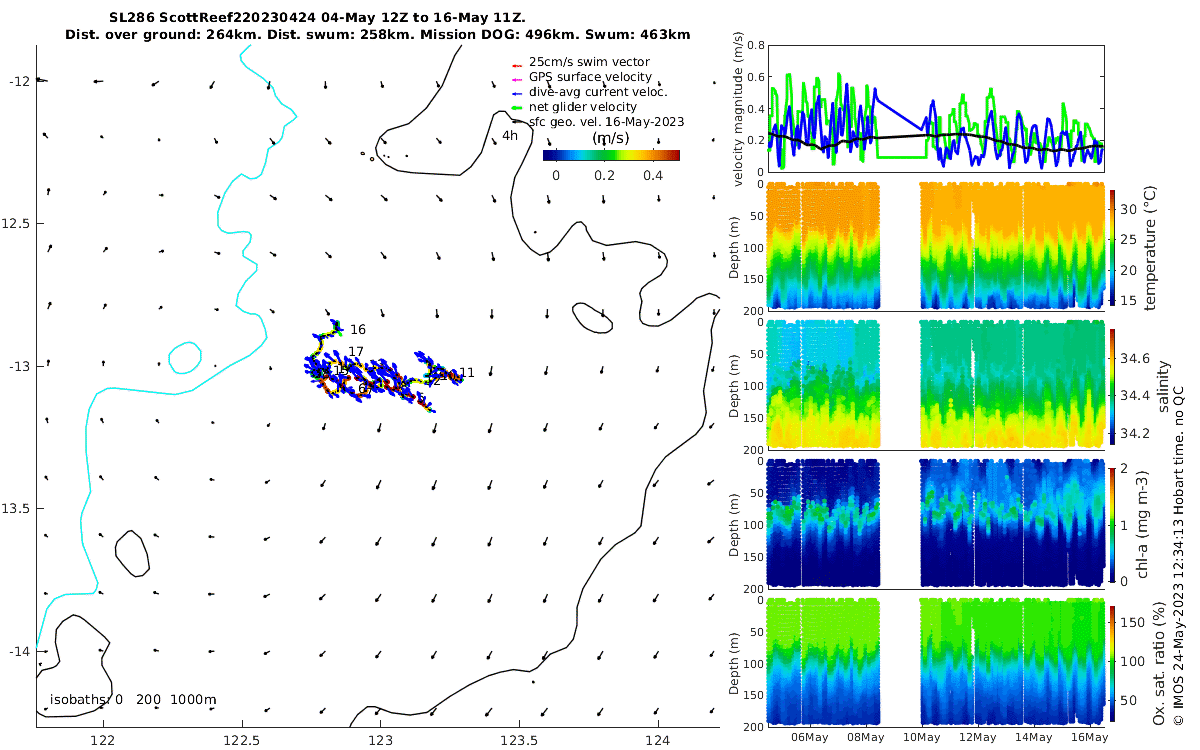Click the small cyan circular contour on map
The image size is (1200, 750).
185,357
